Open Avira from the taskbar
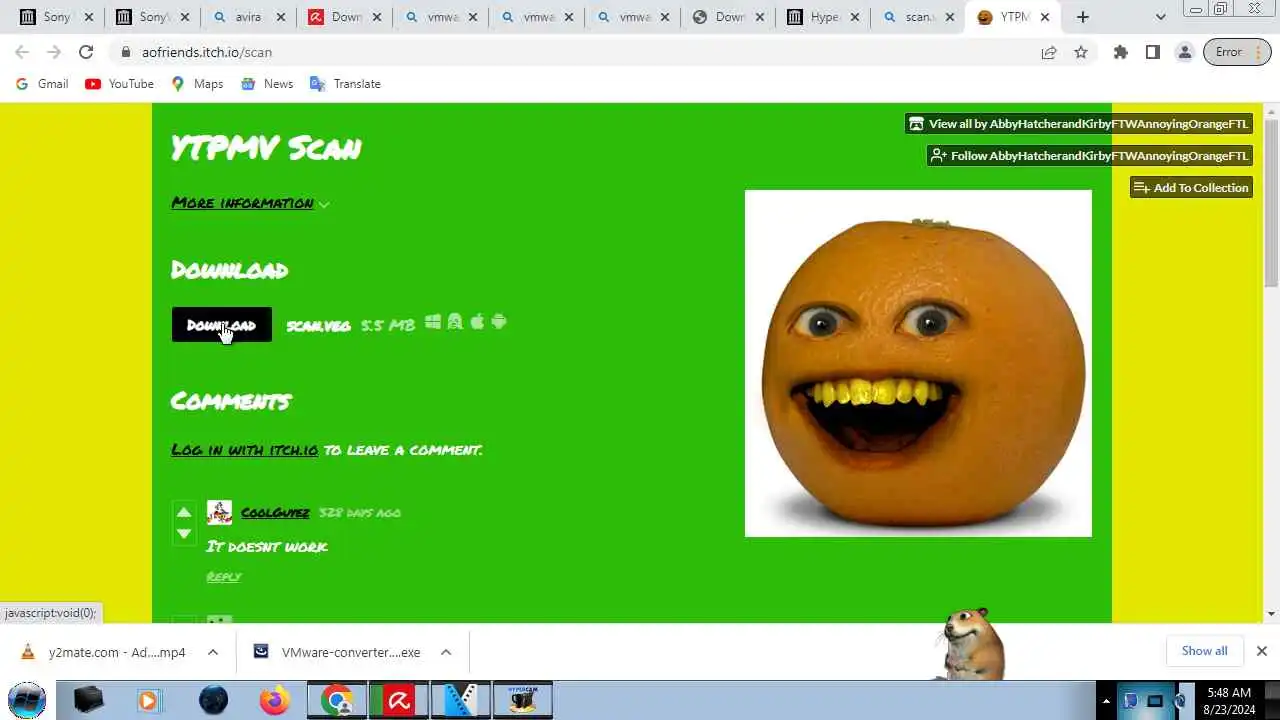This screenshot has height=720, width=1280. point(399,700)
